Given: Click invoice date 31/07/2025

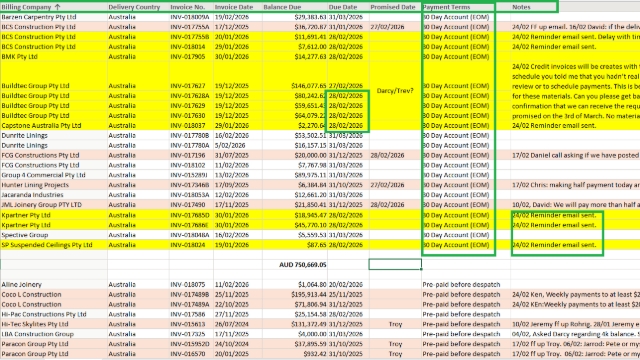Looking at the screenshot, I should pyautogui.click(x=238, y=155).
